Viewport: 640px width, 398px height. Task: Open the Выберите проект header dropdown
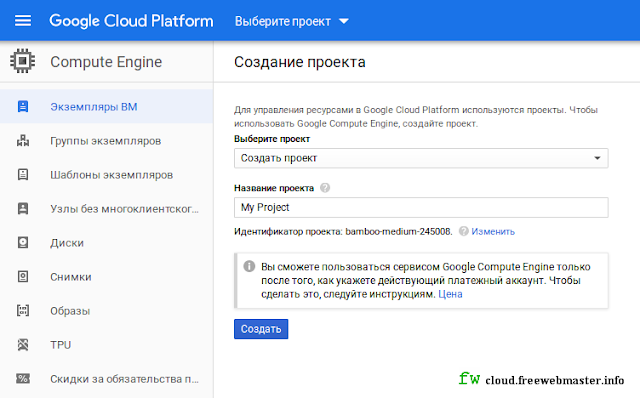pos(291,21)
